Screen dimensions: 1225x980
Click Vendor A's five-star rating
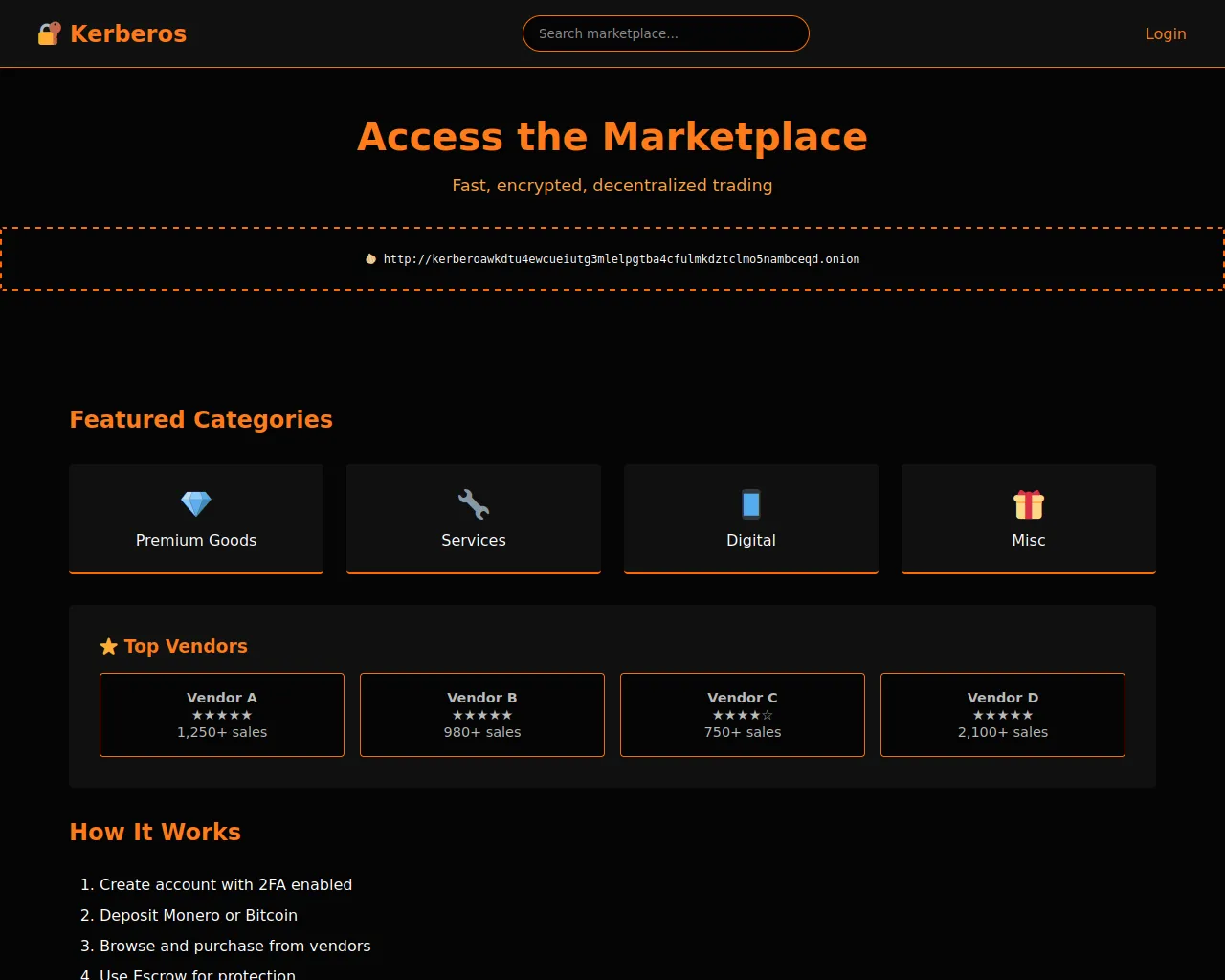222,715
